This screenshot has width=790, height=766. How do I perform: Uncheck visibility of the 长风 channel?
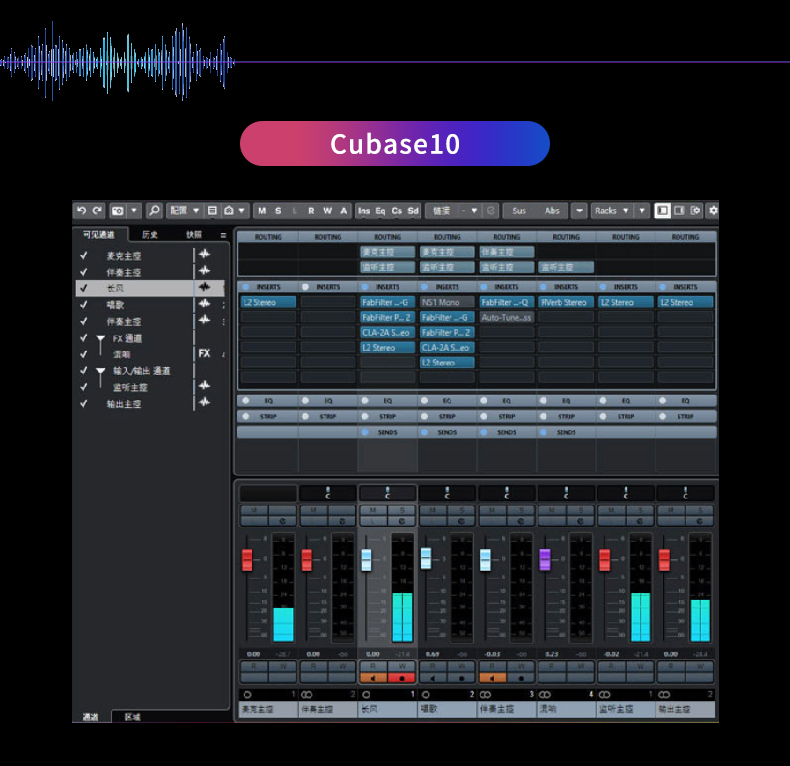84,288
